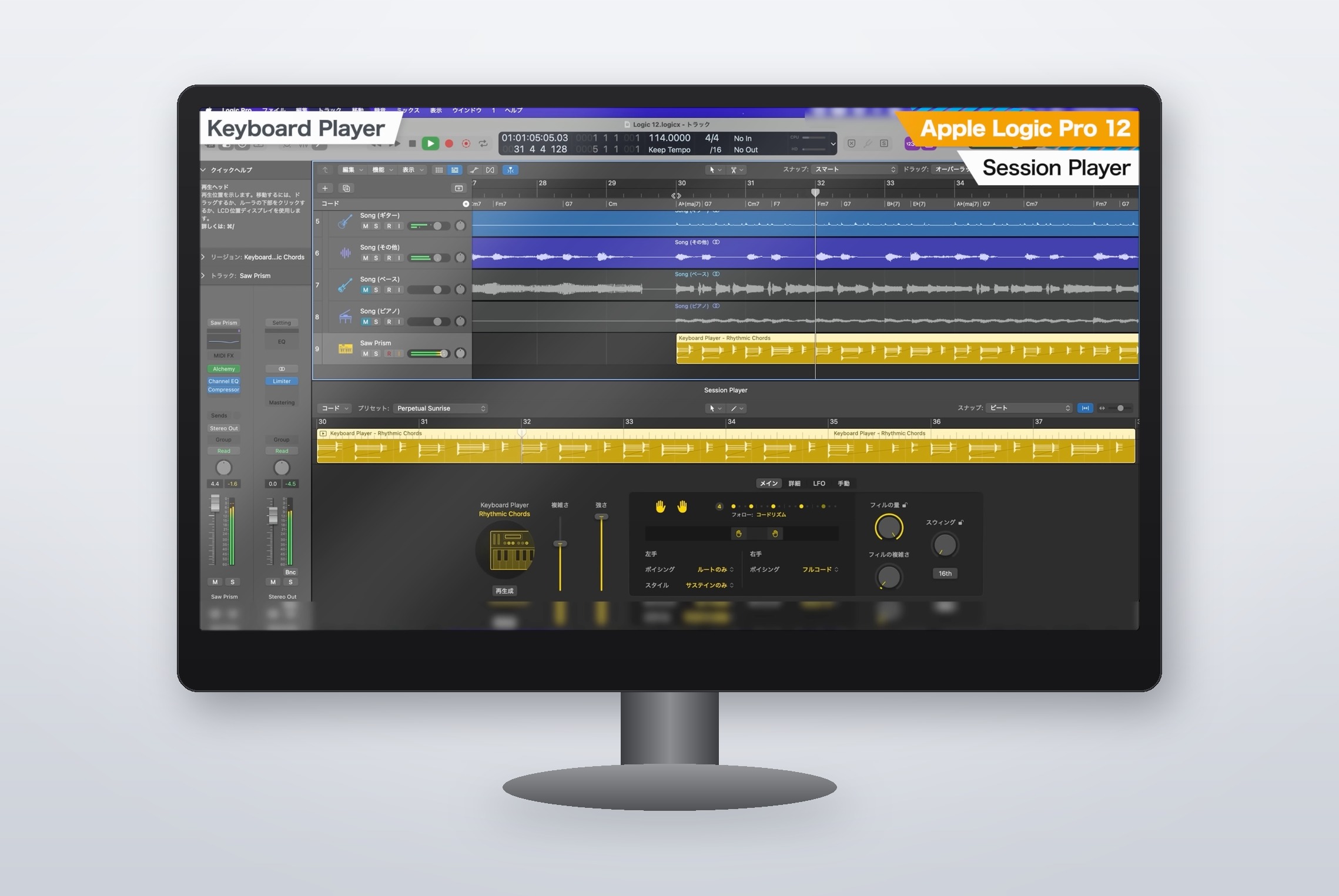Click the Duplicate Track icon
The width and height of the screenshot is (1339, 896).
click(346, 188)
